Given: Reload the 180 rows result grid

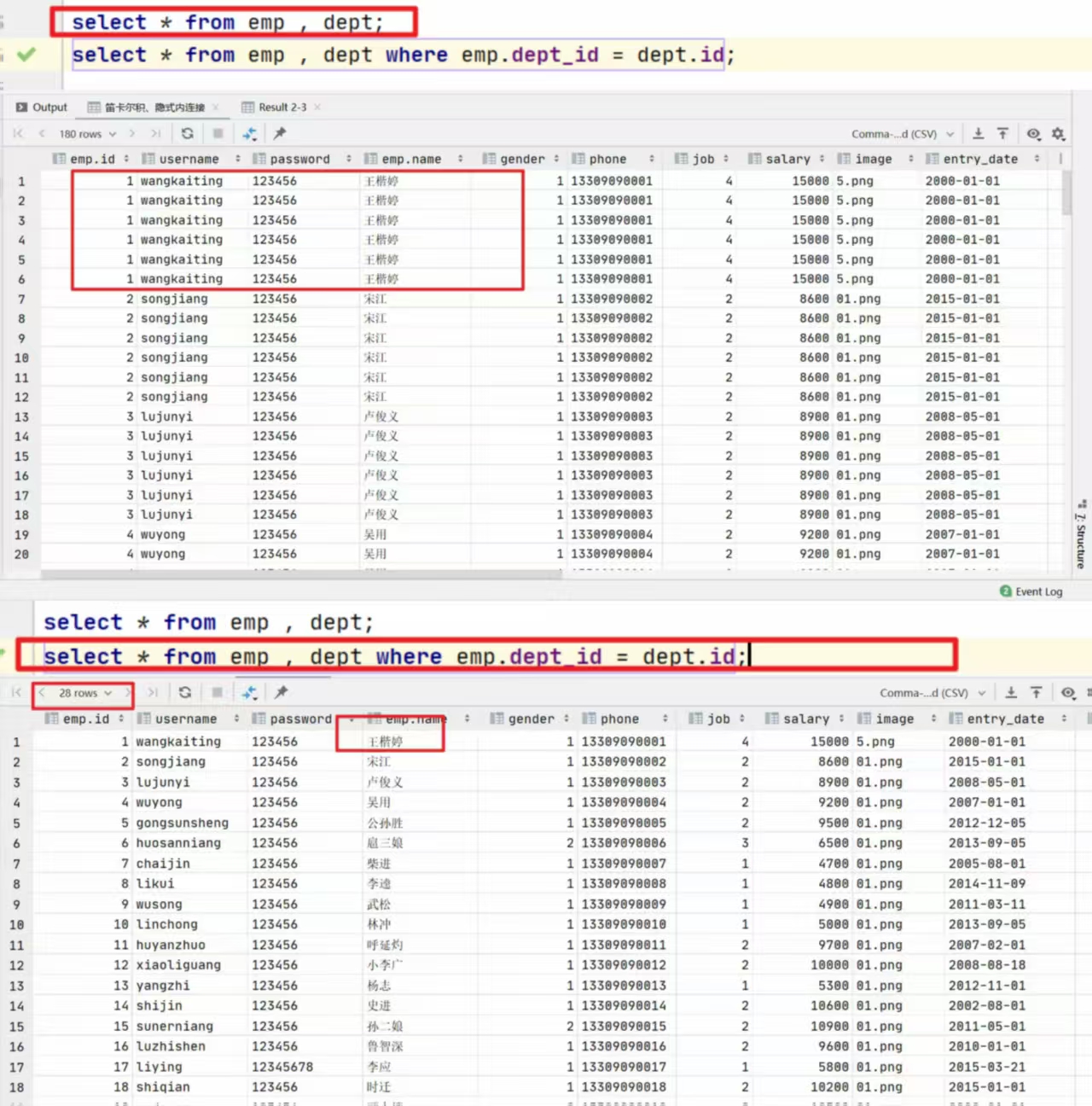Looking at the screenshot, I should 188,133.
